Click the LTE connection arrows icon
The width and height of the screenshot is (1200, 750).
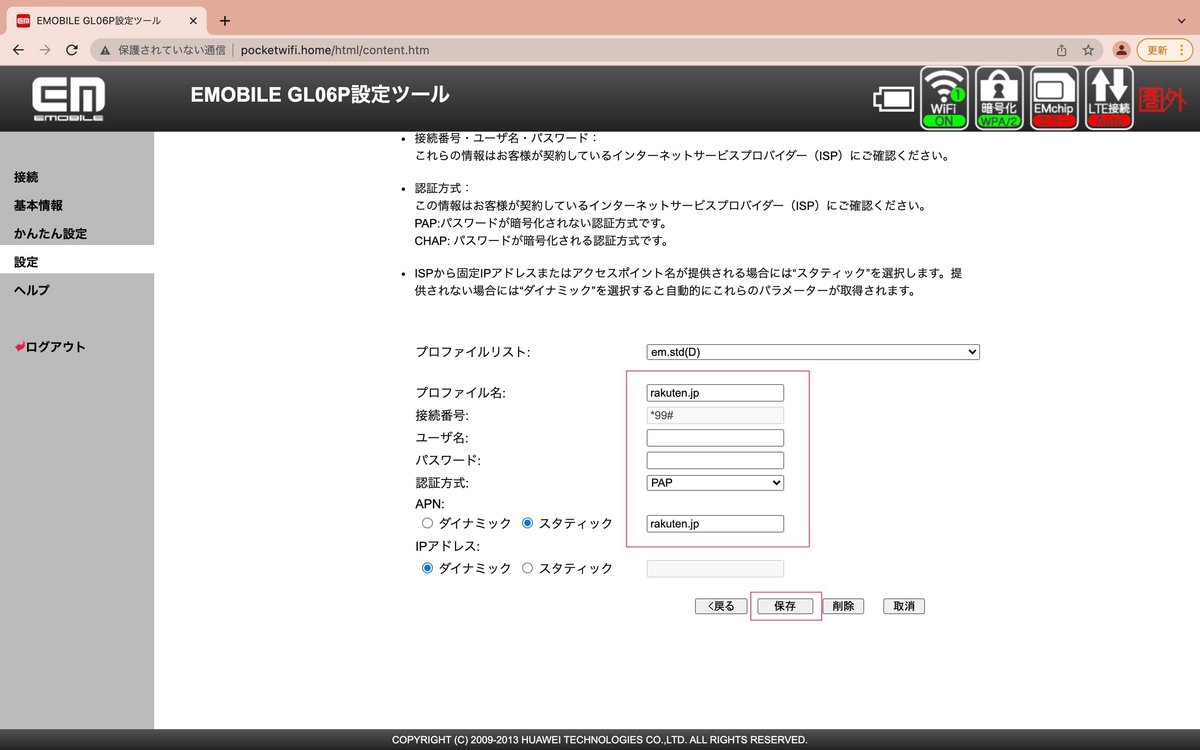click(1109, 98)
